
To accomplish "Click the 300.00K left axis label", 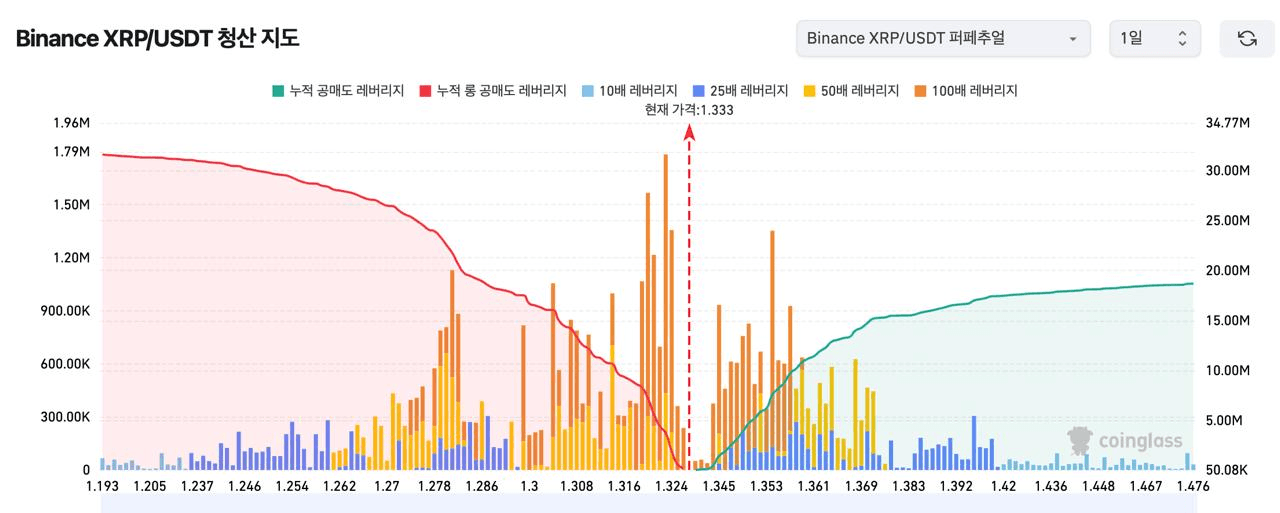I will tap(65, 417).
